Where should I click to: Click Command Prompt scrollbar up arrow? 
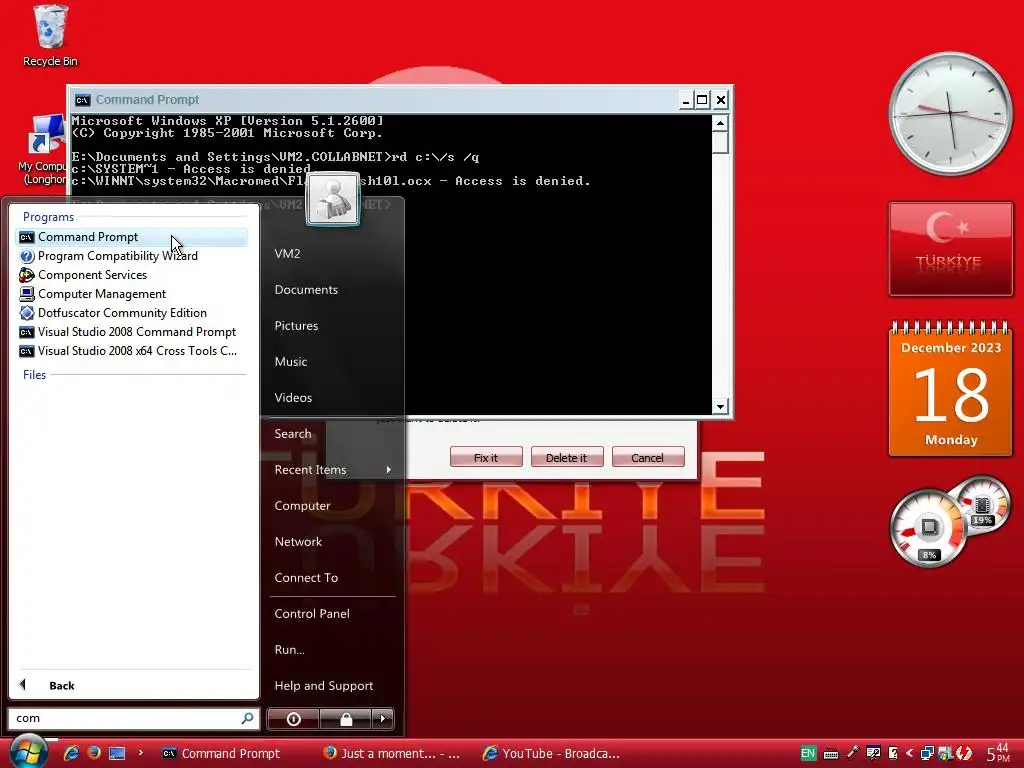[720, 122]
